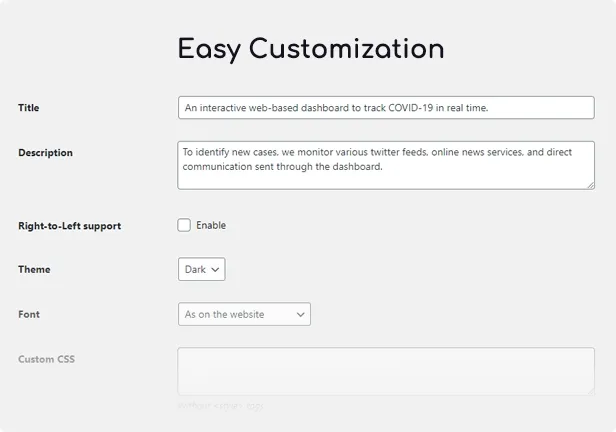
Task: Click the "Dark" text in Theme selector
Action: [x=195, y=269]
